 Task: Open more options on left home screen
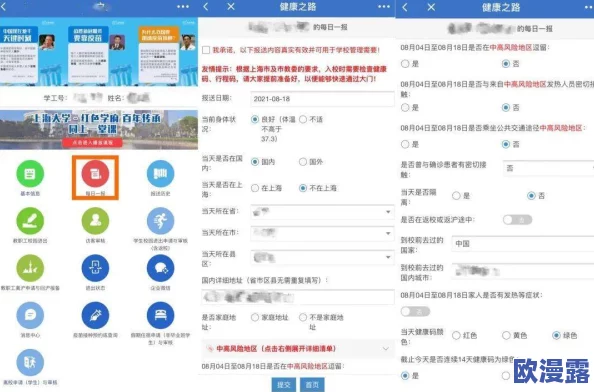(x=183, y=6)
